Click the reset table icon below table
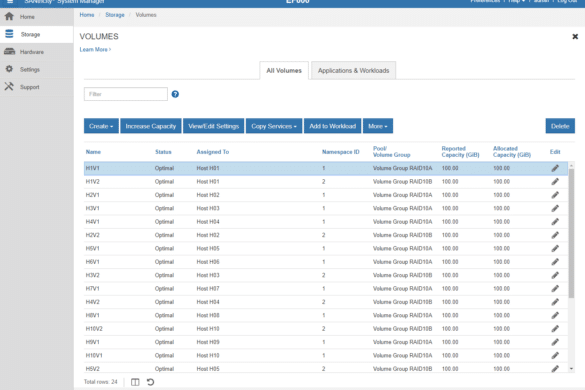The width and height of the screenshot is (585, 390). [150, 382]
